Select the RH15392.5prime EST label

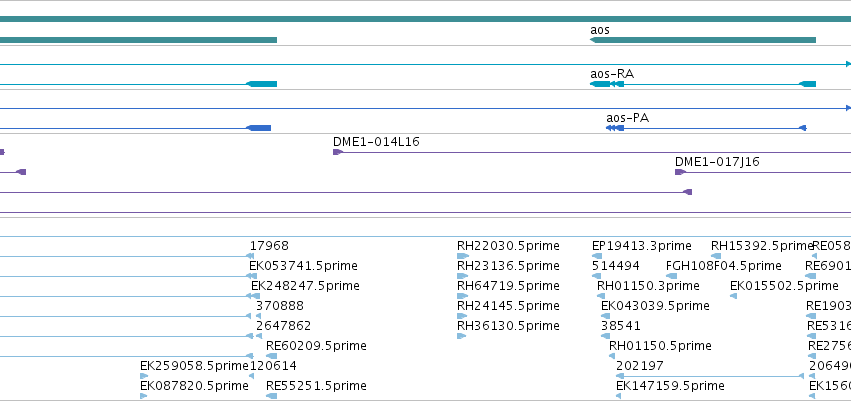(x=762, y=246)
